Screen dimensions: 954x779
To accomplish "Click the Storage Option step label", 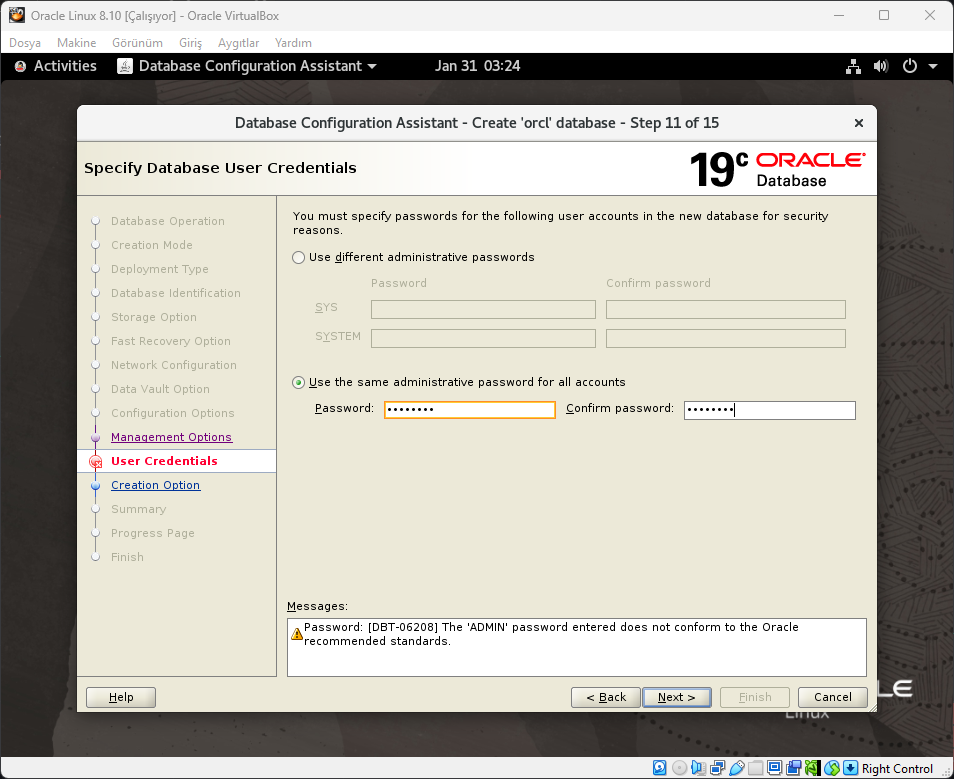I will tap(154, 317).
